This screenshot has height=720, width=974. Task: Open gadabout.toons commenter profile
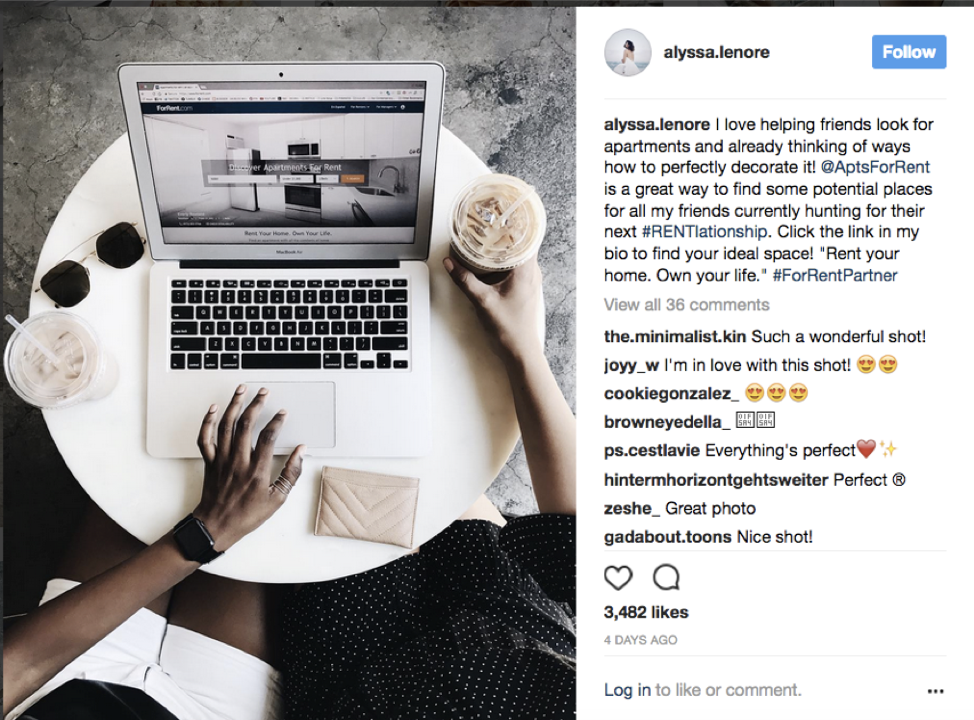[668, 537]
